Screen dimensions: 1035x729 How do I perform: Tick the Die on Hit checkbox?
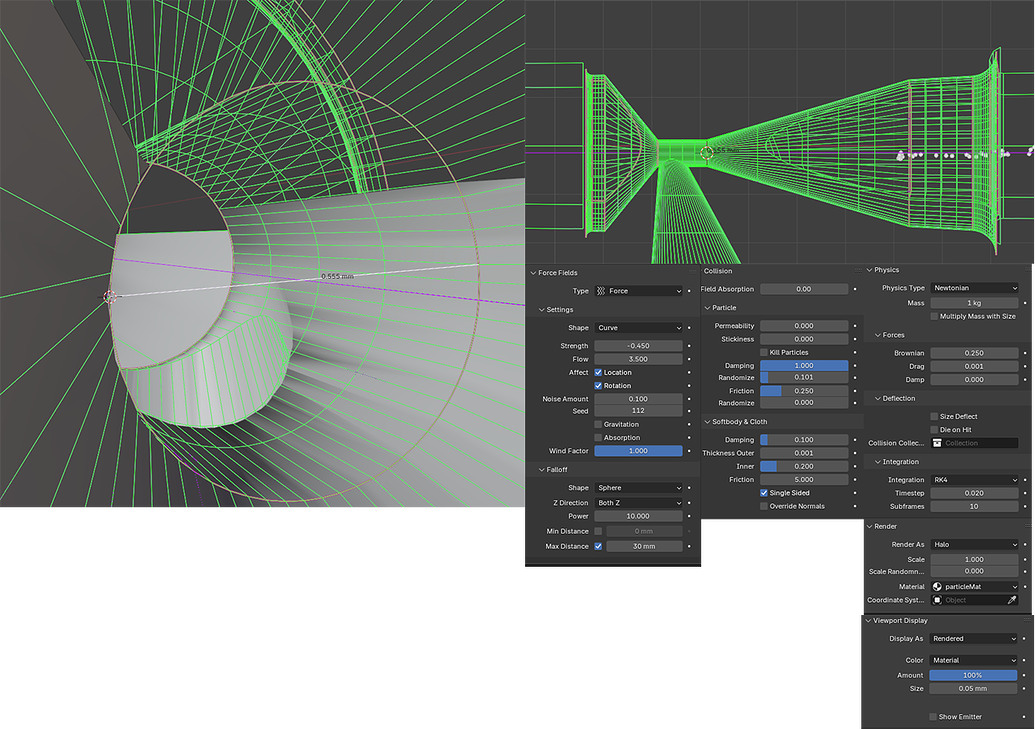pos(934,430)
